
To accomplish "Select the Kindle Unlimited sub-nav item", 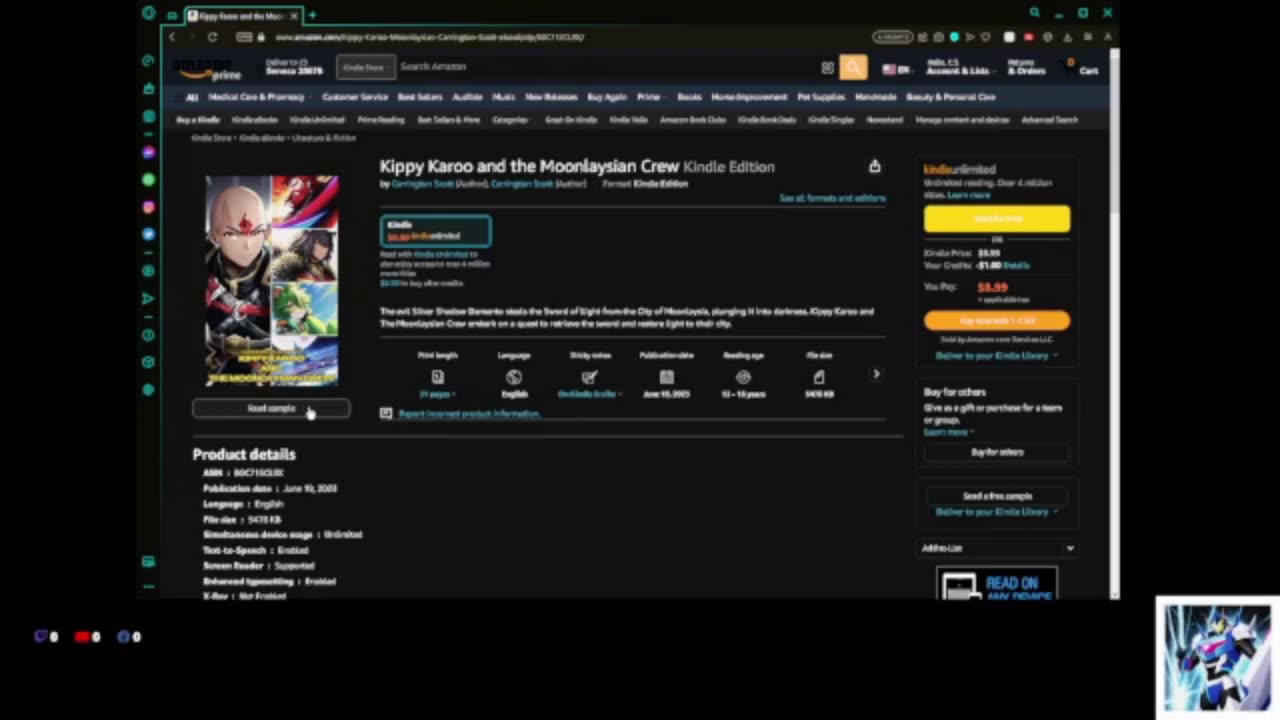I will (317, 120).
